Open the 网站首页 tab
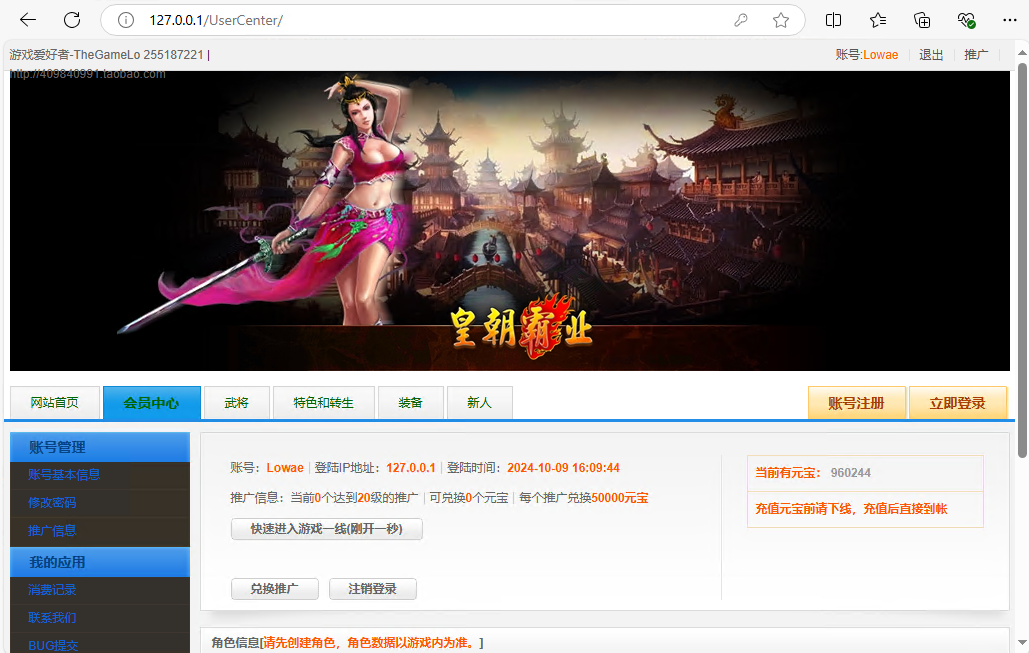Screen dimensions: 1029x653 tap(54, 402)
